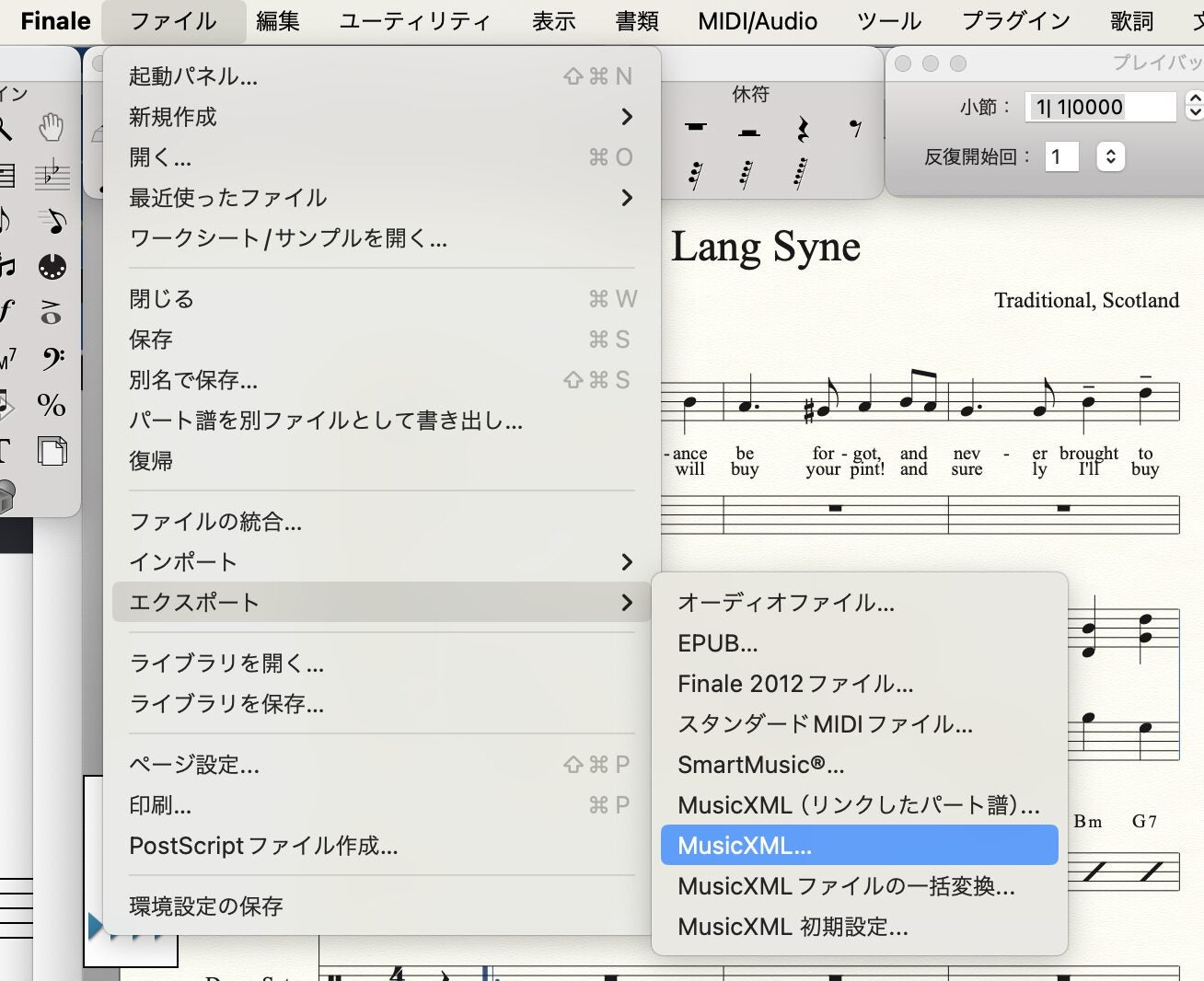Image resolution: width=1204 pixels, height=981 pixels.
Task: Expand the インポート submenu arrow
Action: (627, 562)
